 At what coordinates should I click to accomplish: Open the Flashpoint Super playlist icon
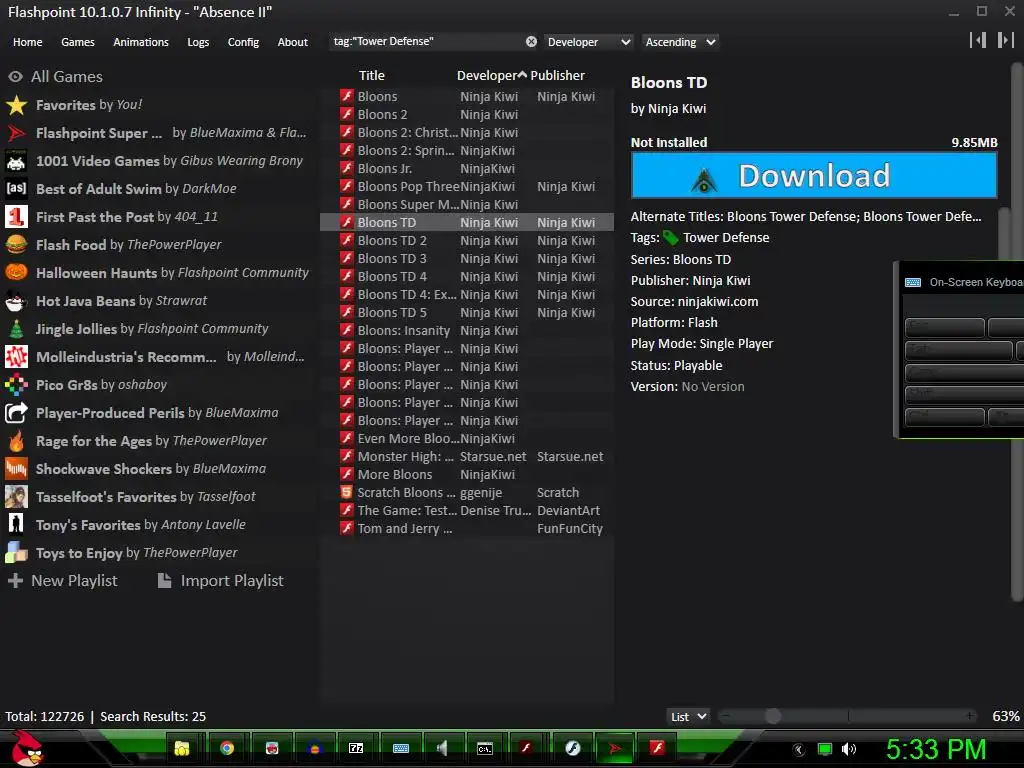16,133
